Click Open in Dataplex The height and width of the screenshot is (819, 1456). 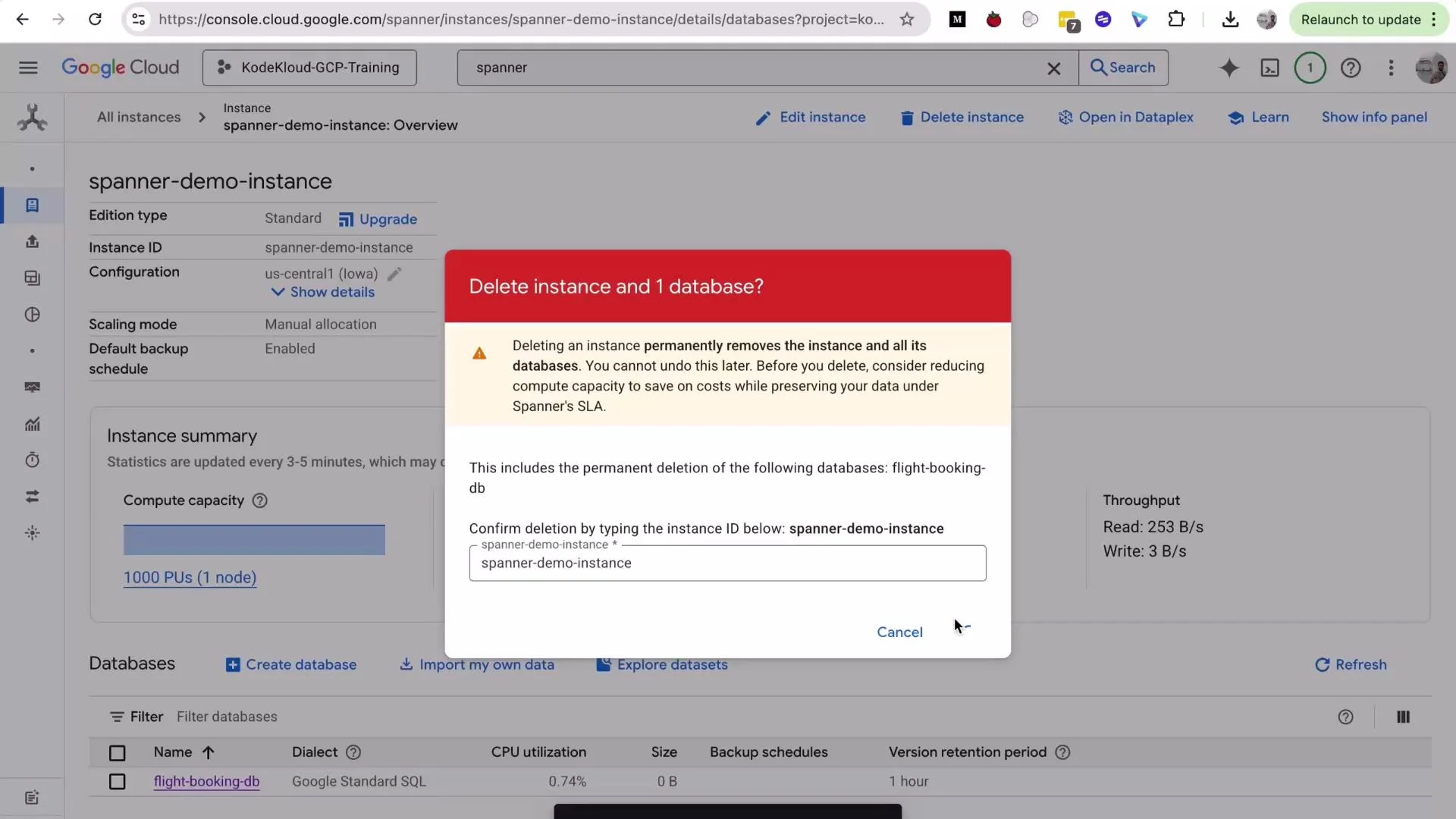click(x=1125, y=117)
